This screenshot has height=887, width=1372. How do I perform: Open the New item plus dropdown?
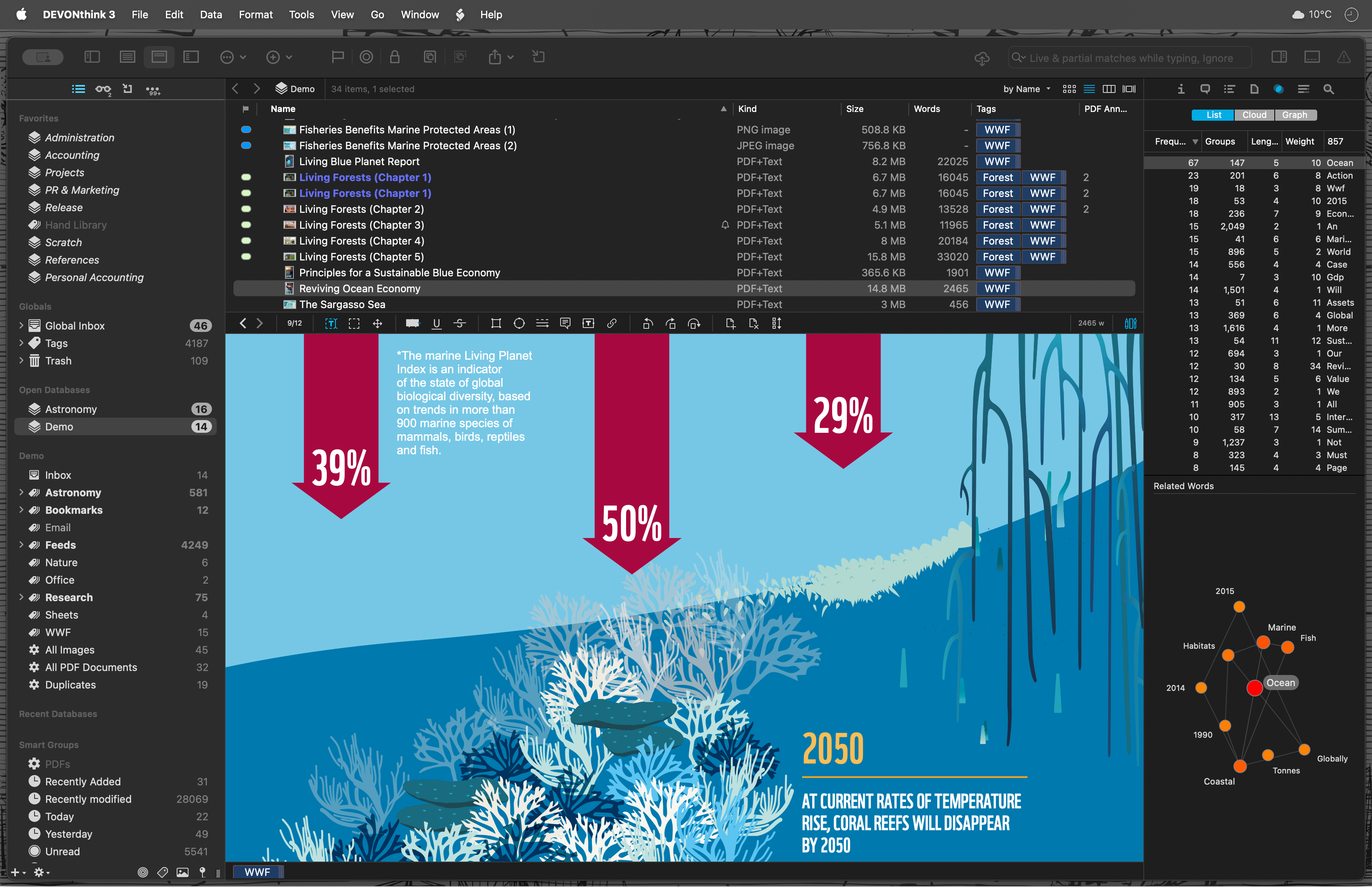click(279, 57)
